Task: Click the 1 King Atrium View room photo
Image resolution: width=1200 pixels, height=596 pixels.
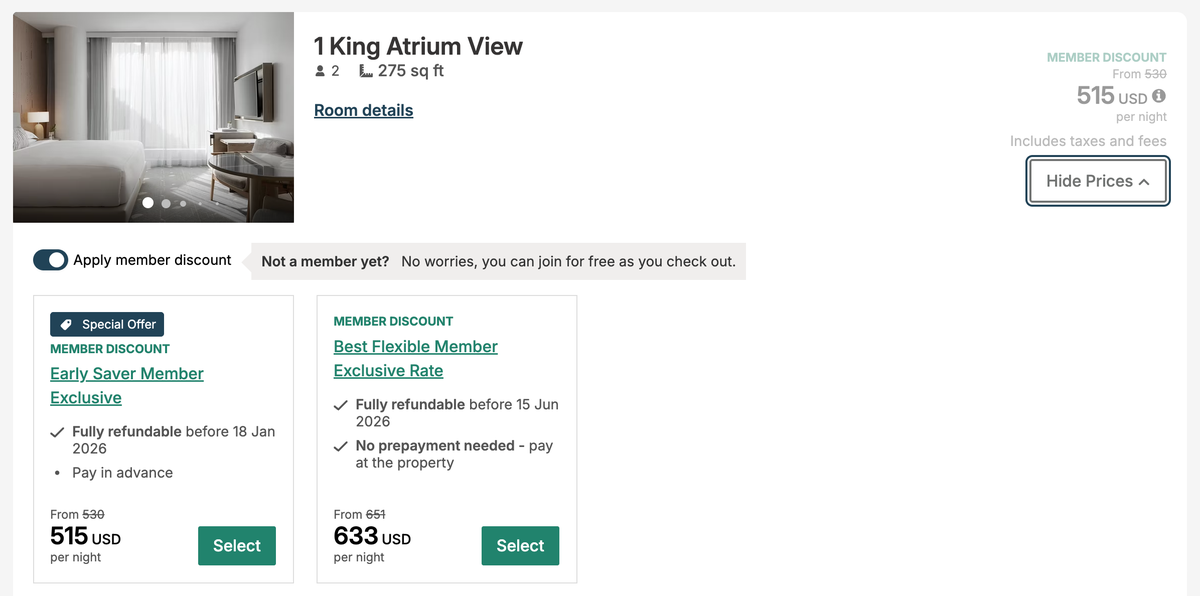Action: [x=153, y=117]
